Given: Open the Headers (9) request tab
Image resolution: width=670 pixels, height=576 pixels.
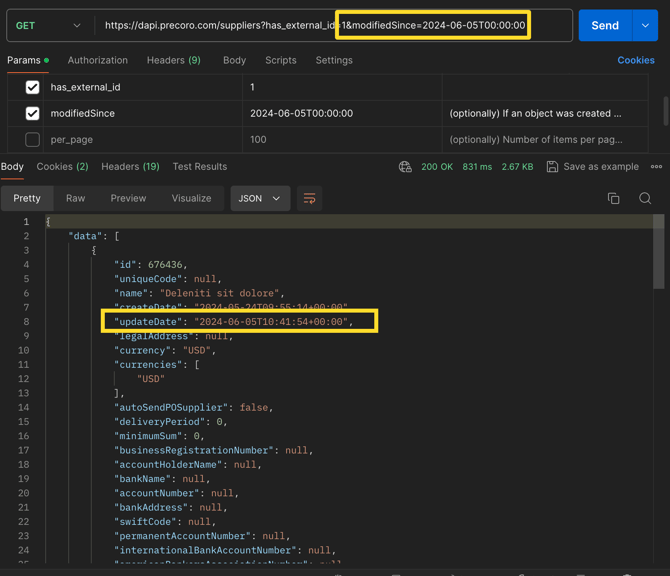Looking at the screenshot, I should pos(173,60).
